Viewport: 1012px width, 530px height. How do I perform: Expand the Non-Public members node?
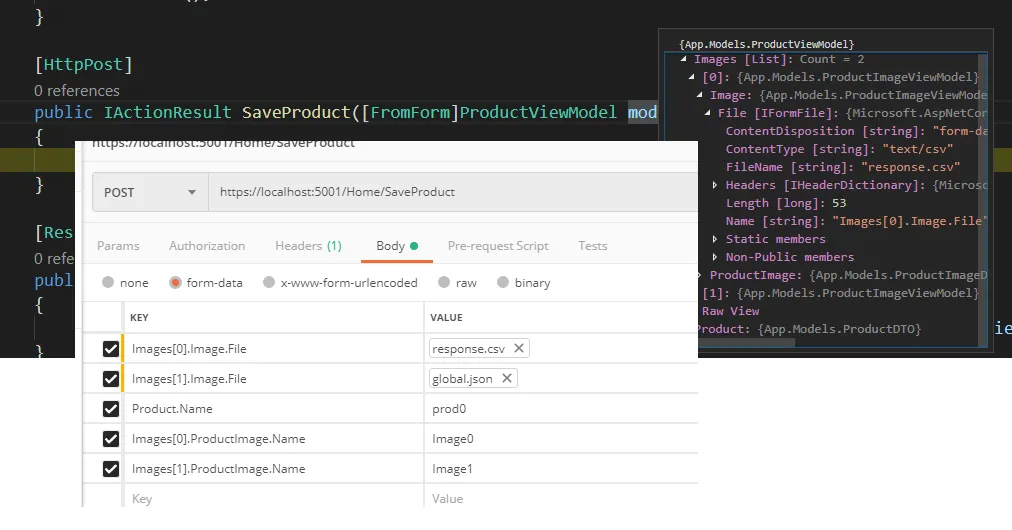click(x=715, y=257)
